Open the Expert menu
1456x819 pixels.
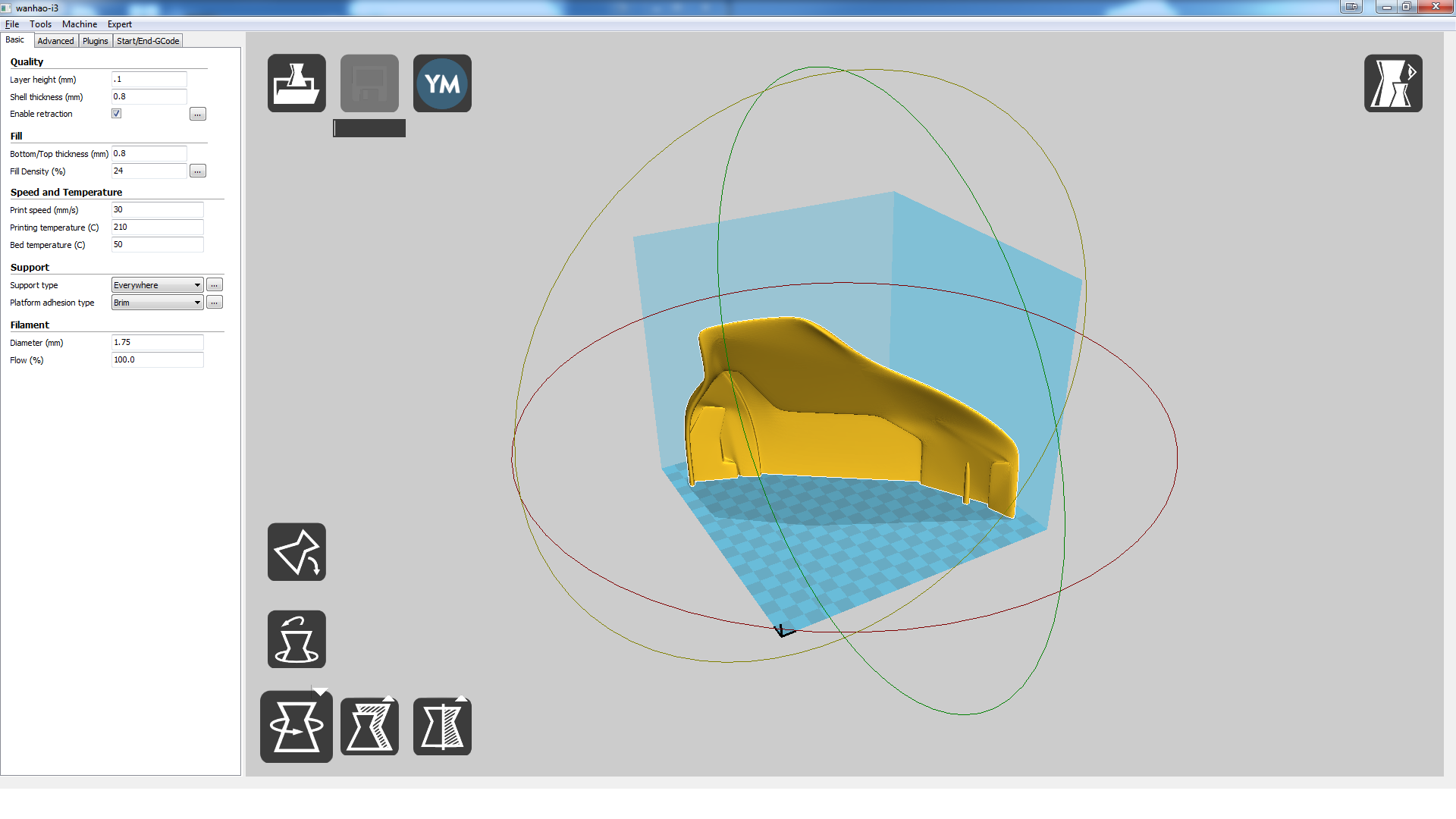119,24
